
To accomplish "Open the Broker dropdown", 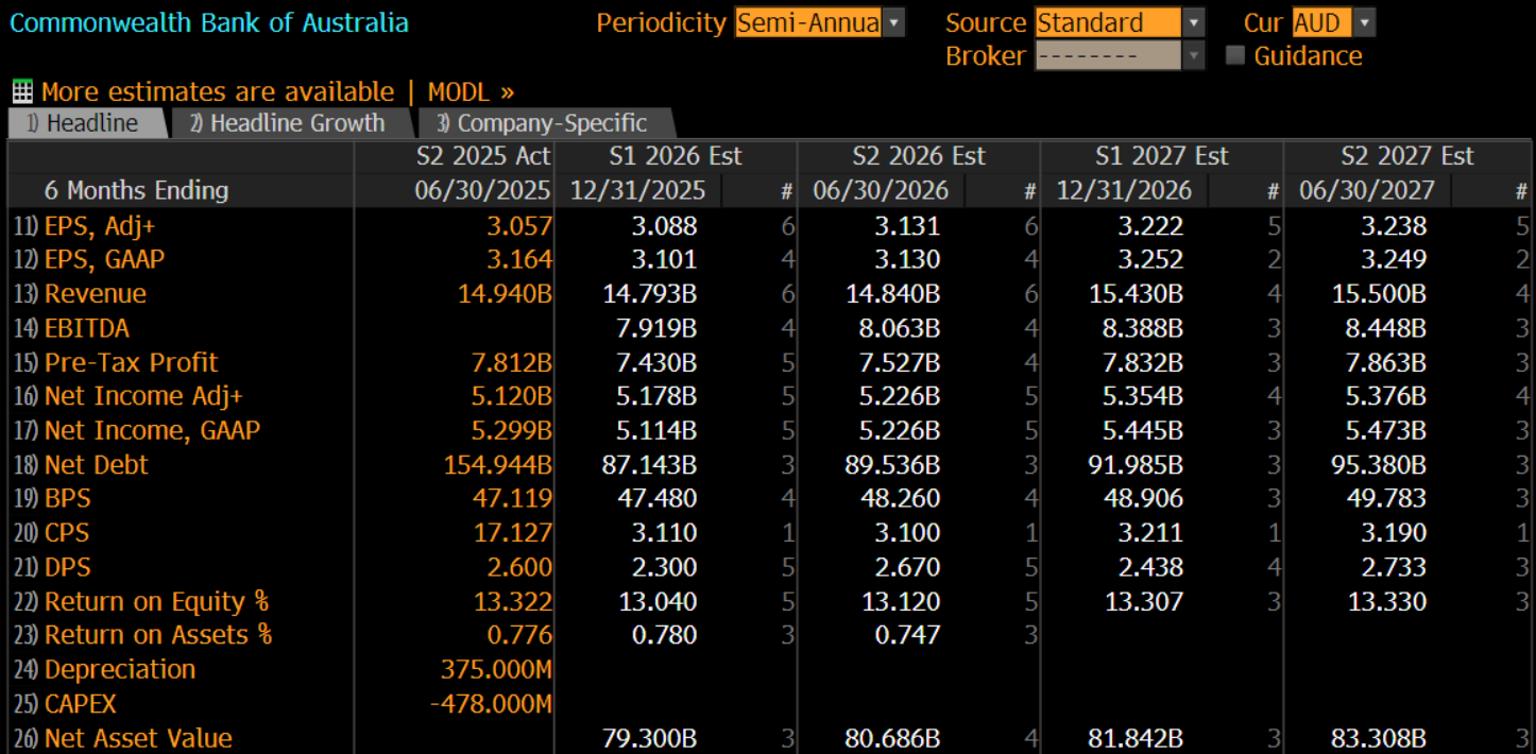I will 1119,56.
